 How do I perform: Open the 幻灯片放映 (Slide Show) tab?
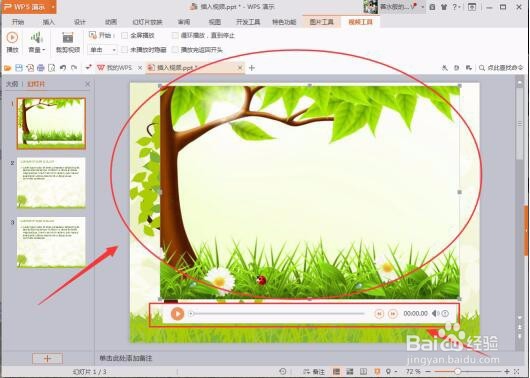[x=147, y=22]
